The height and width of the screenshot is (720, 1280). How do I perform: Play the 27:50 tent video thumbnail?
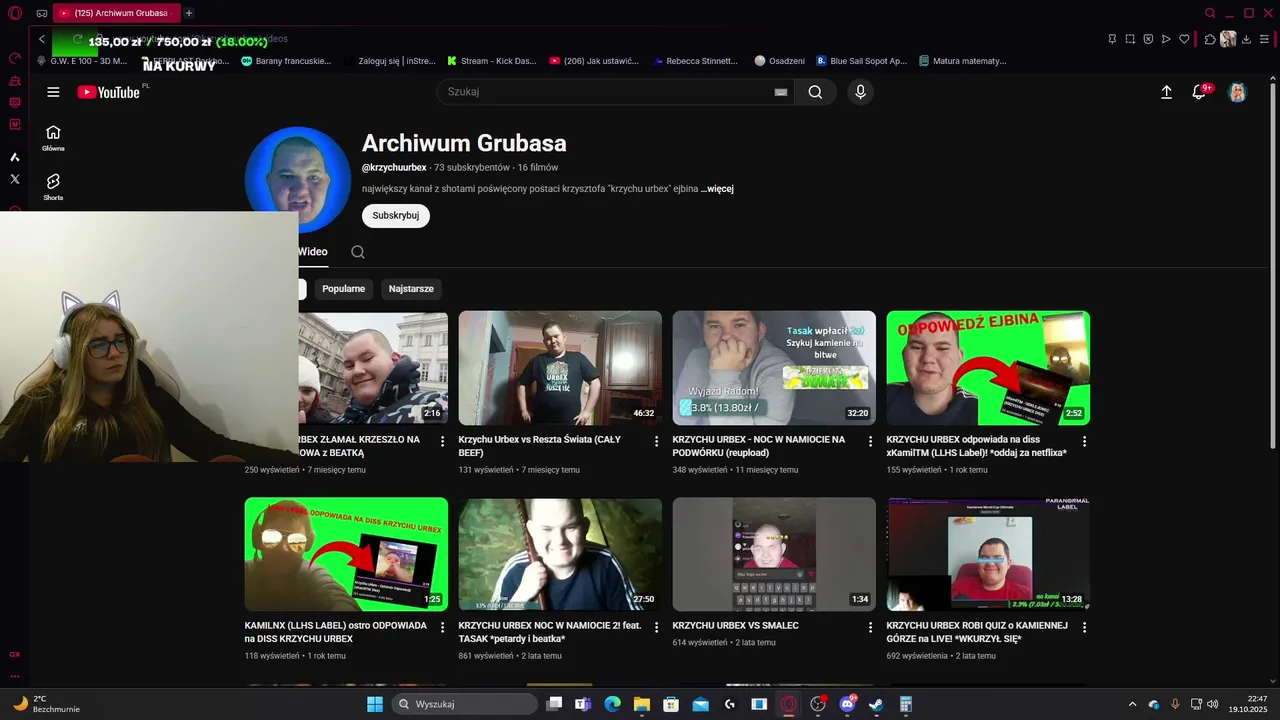(x=560, y=554)
